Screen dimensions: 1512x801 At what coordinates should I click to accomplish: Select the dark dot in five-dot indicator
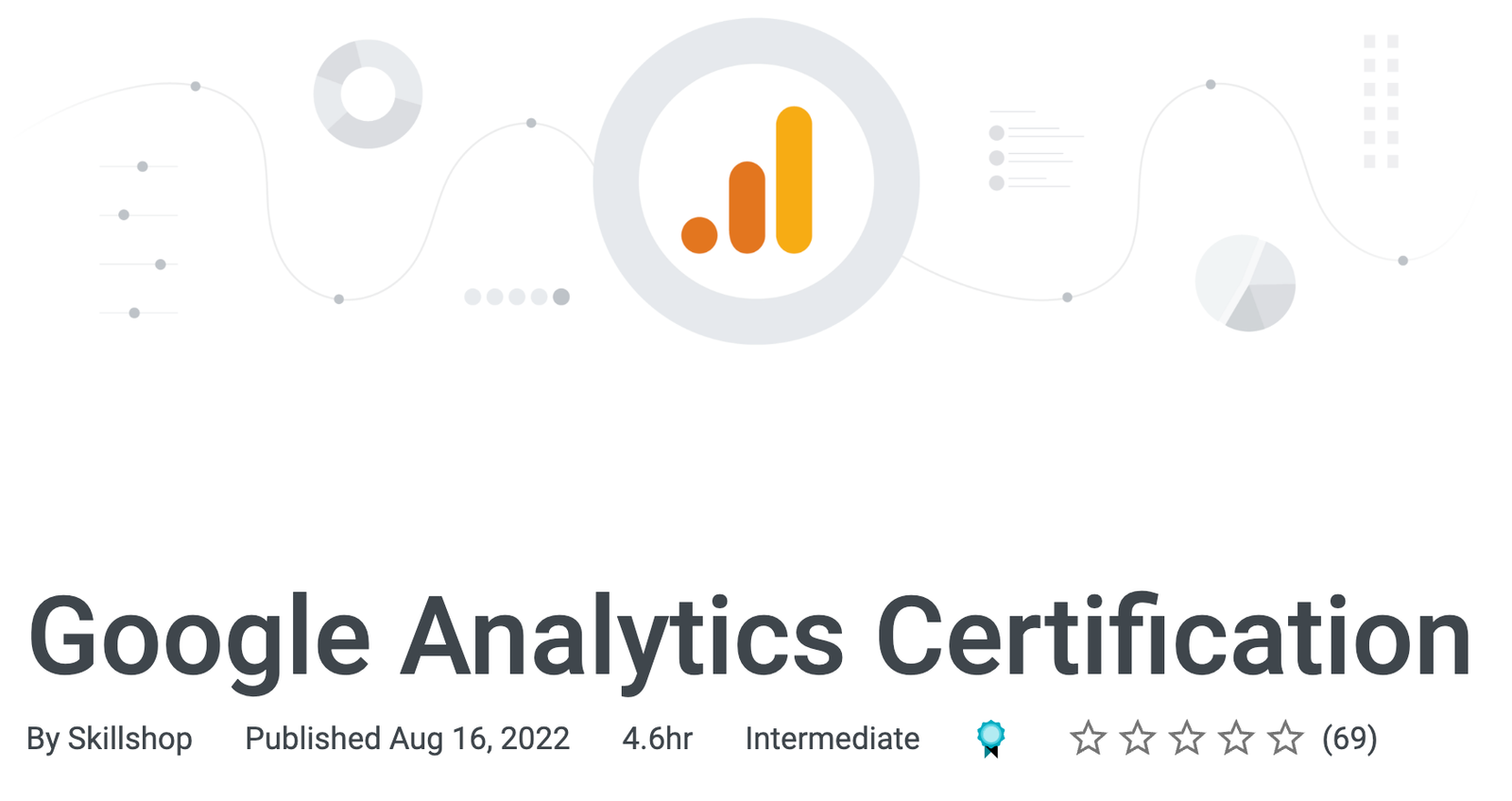561,297
